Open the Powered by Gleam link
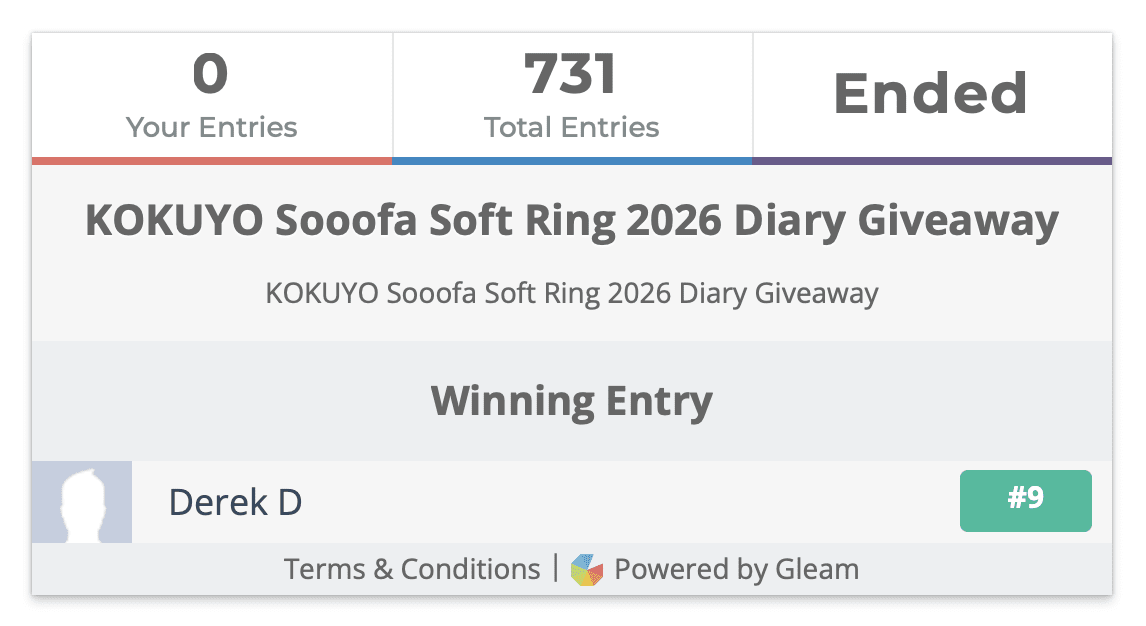The width and height of the screenshot is (1146, 626). (x=737, y=569)
